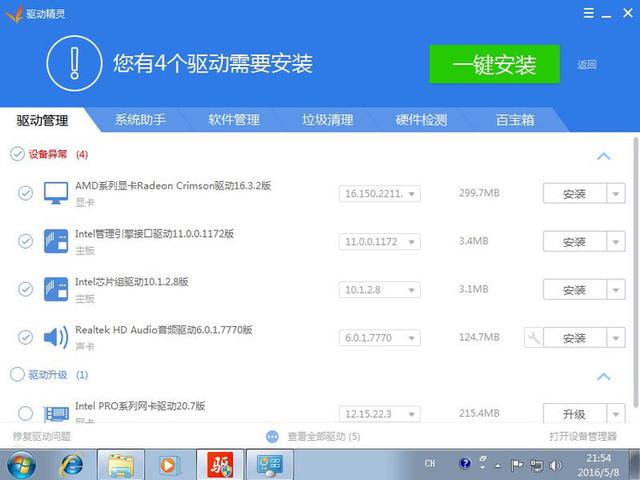Image resolution: width=640 pixels, height=480 pixels.
Task: Uncheck the Realtek HD Audio driver checkbox
Action: [25, 338]
